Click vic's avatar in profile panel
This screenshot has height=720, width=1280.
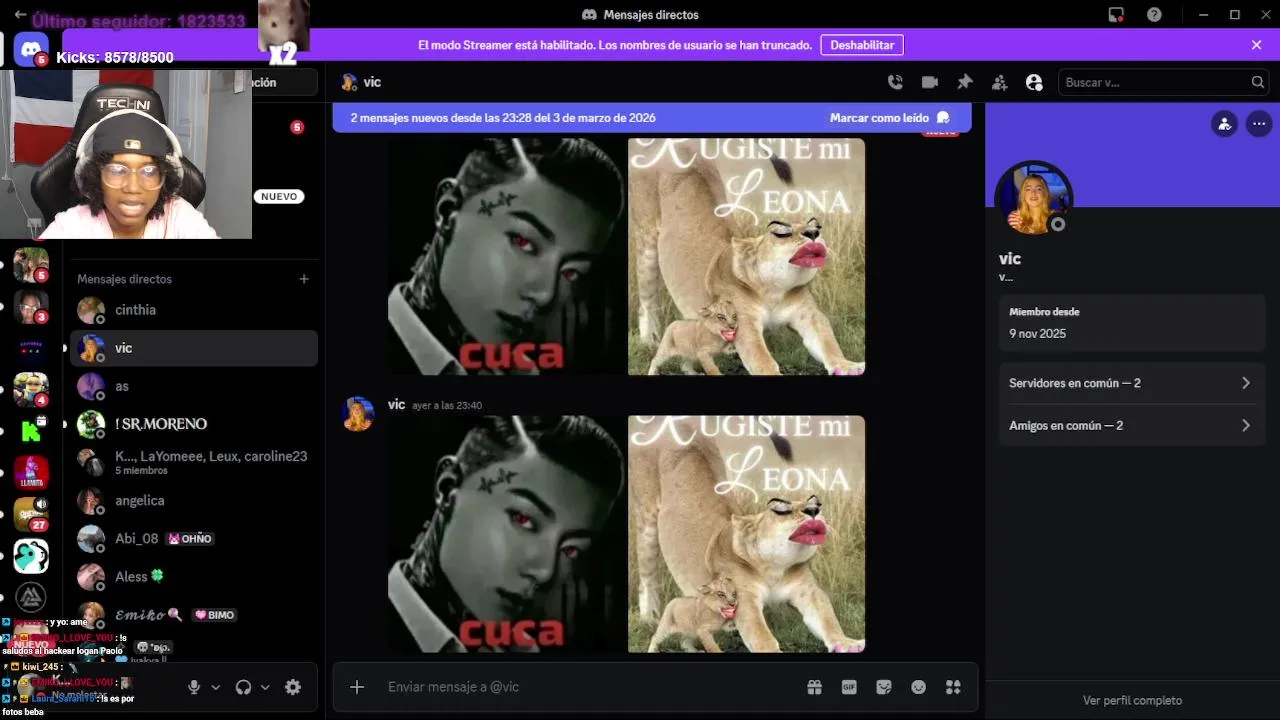coord(1033,199)
